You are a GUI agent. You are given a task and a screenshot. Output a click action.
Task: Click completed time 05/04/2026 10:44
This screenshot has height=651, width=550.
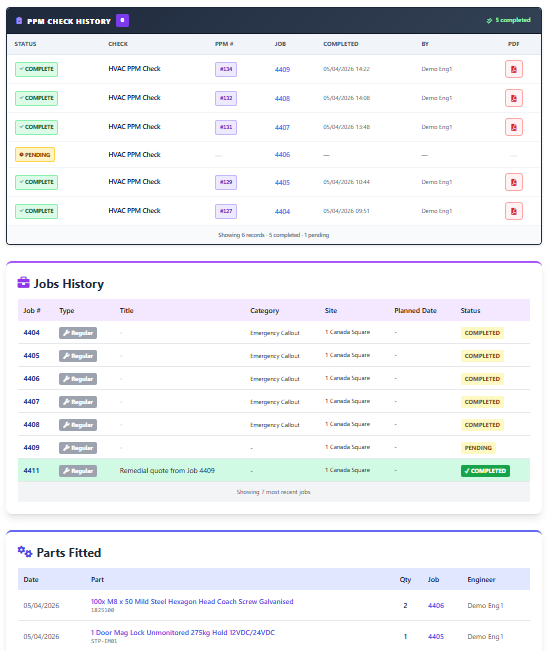346,182
